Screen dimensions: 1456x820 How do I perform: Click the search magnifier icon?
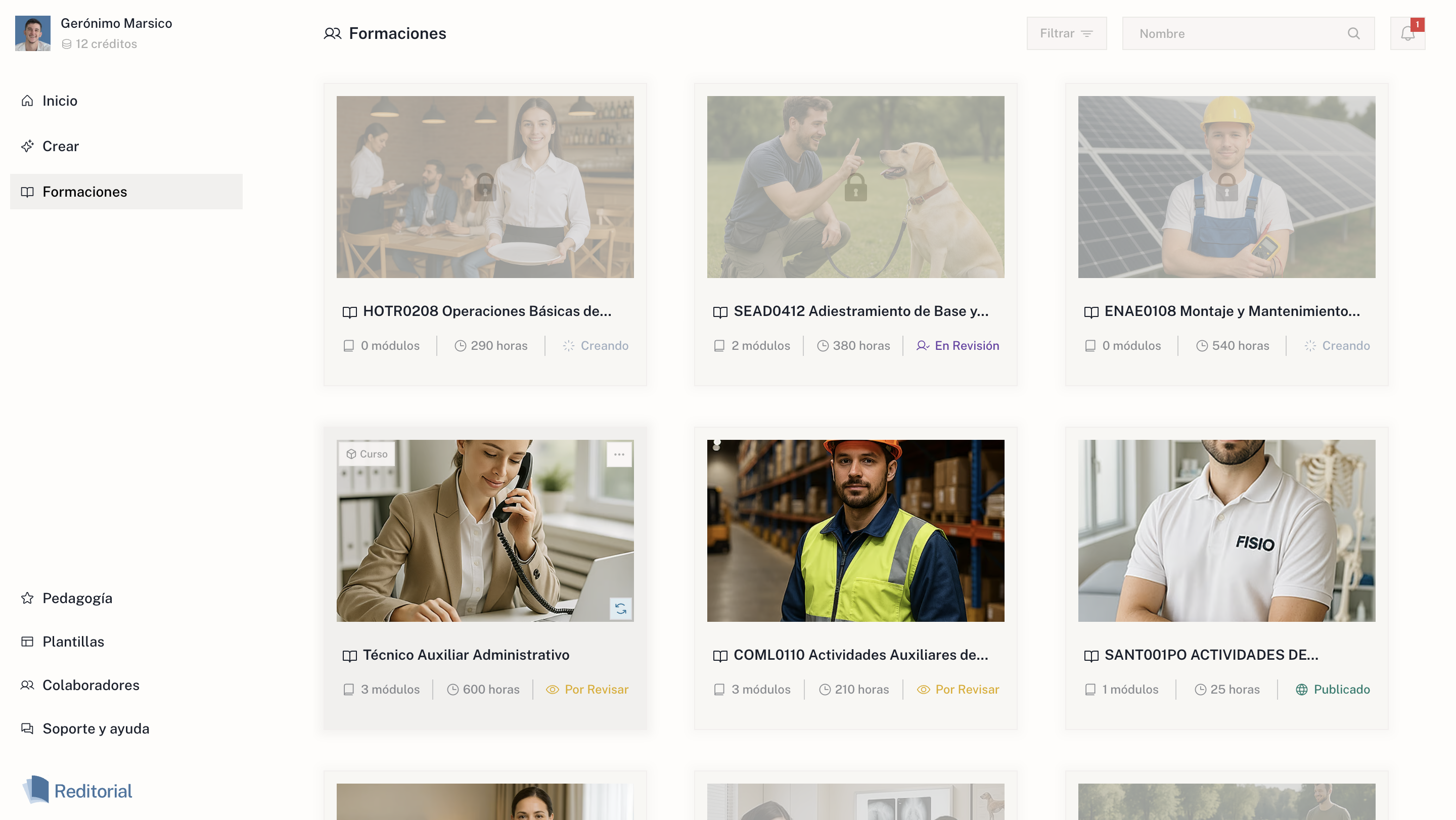1353,33
